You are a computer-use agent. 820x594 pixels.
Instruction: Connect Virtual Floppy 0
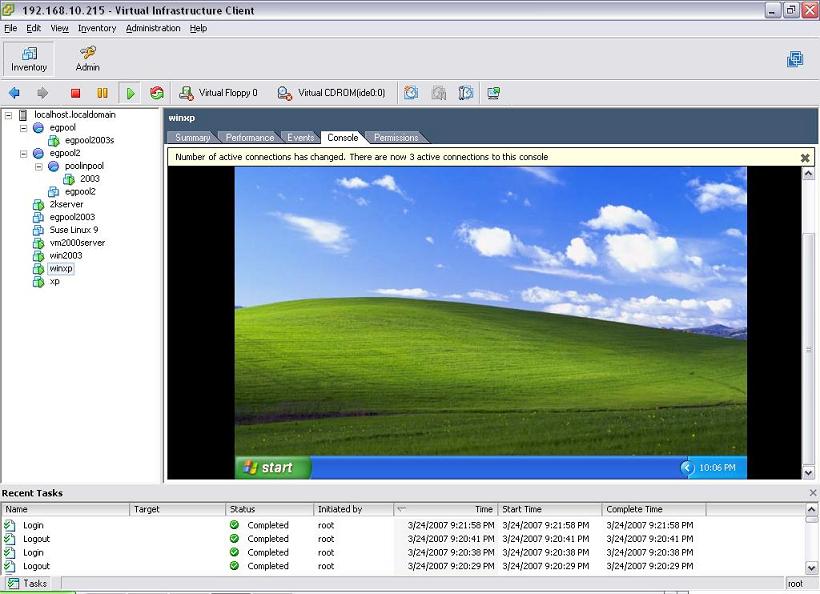219,93
